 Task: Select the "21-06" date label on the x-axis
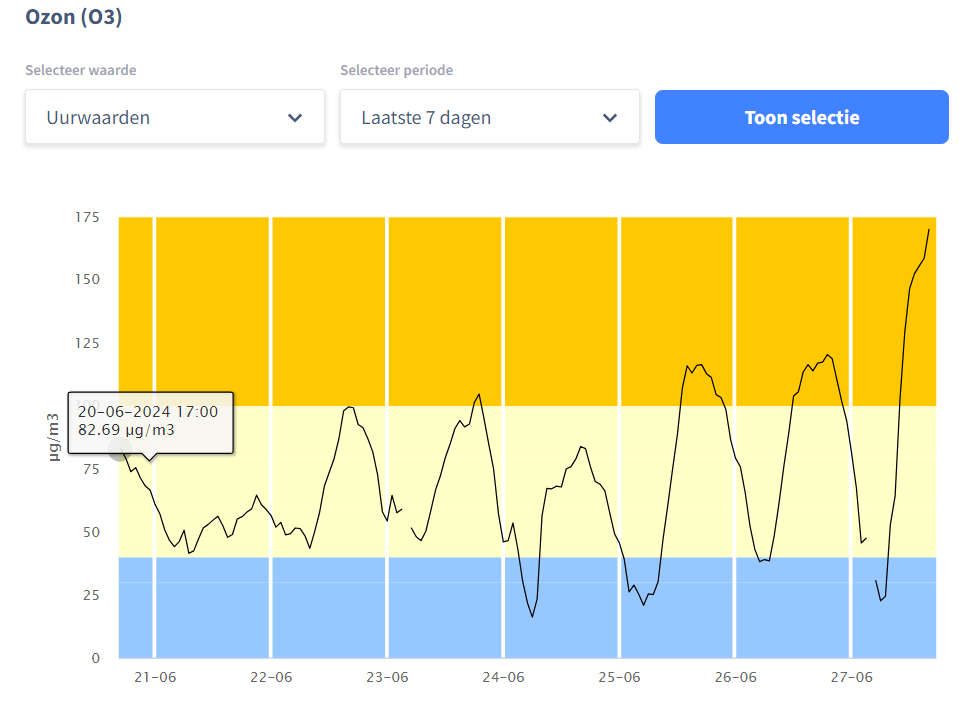[155, 677]
